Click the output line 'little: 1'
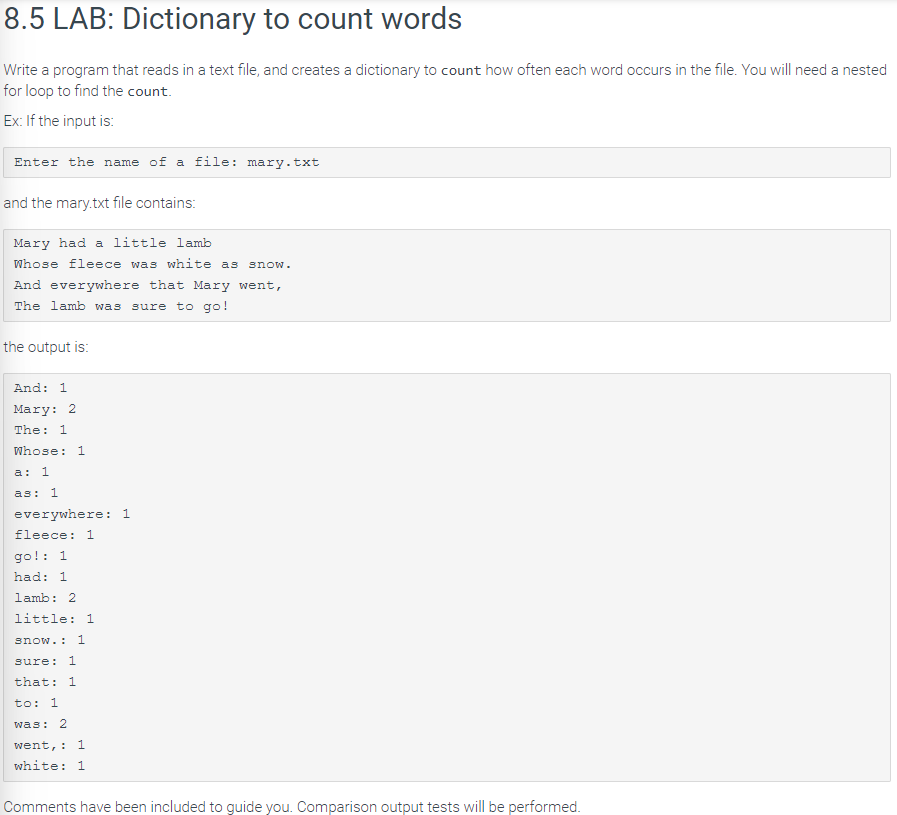Screen dimensions: 897x815 [54, 619]
